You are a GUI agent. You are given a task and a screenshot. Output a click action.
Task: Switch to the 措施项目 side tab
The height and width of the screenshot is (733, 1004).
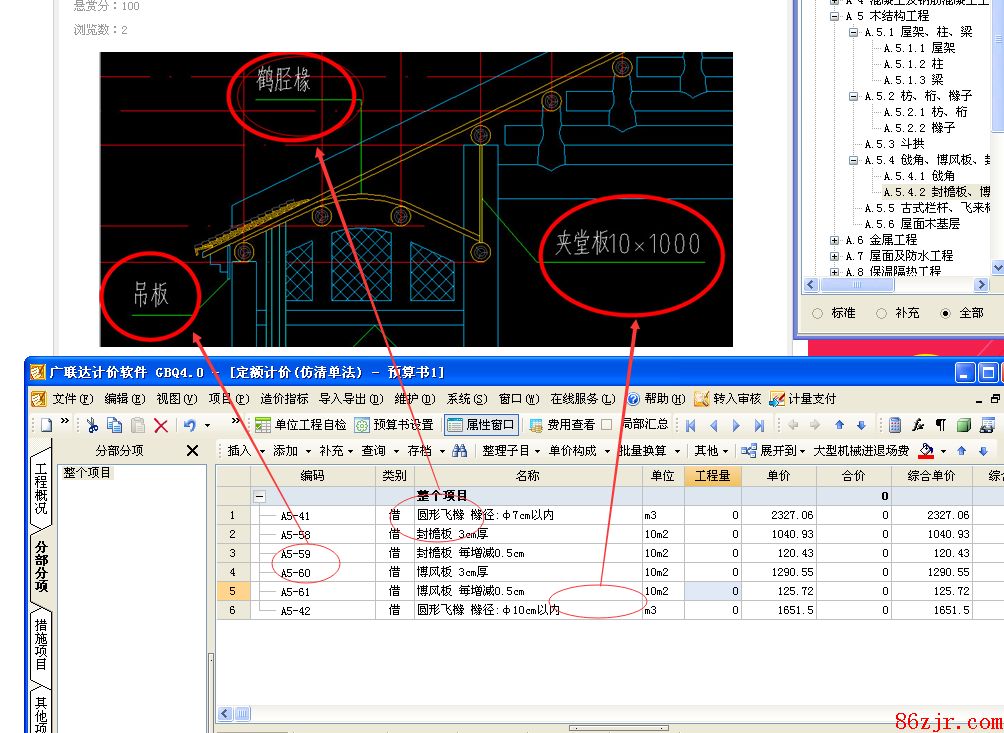[41, 642]
